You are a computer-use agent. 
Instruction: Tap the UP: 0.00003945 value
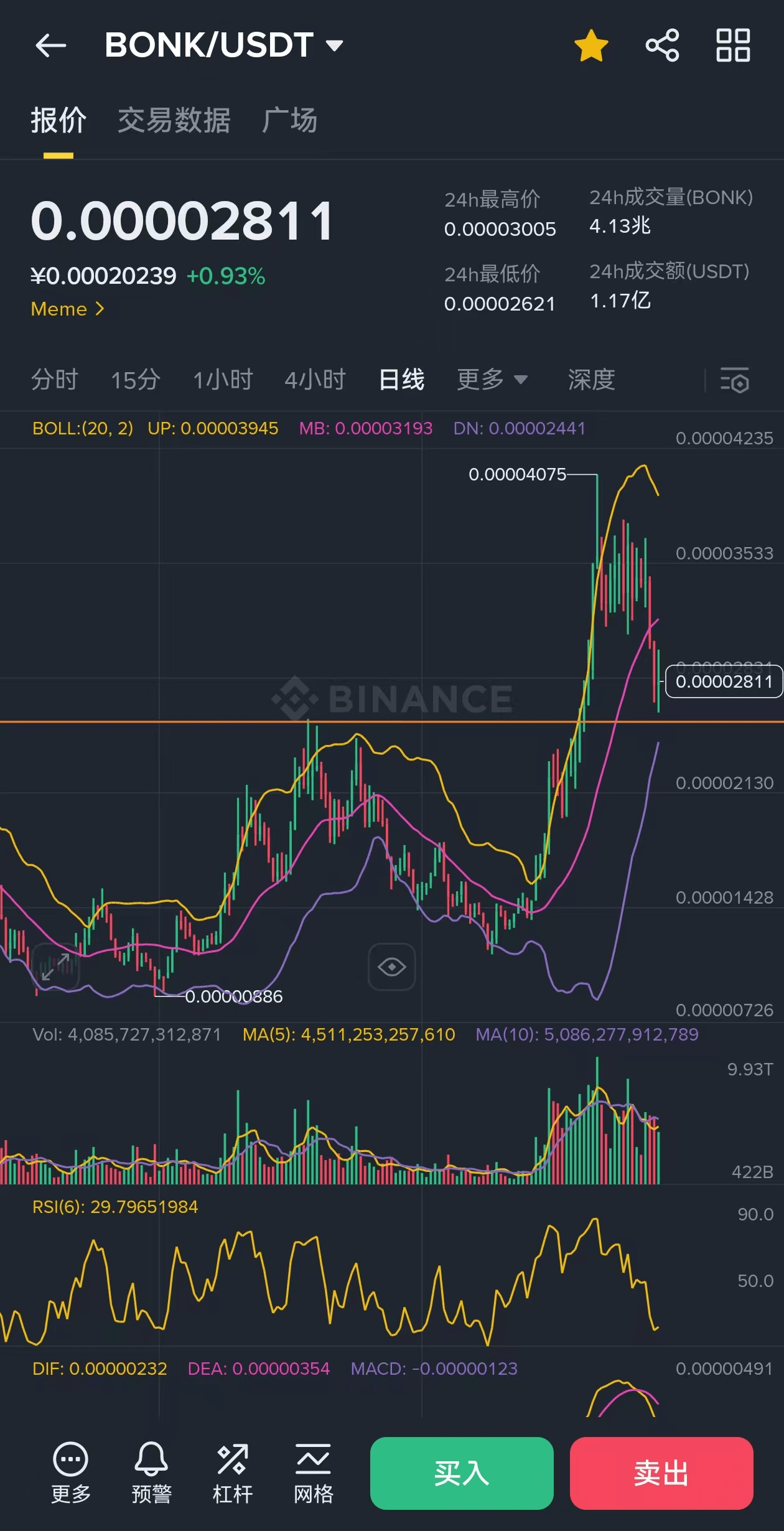(213, 428)
